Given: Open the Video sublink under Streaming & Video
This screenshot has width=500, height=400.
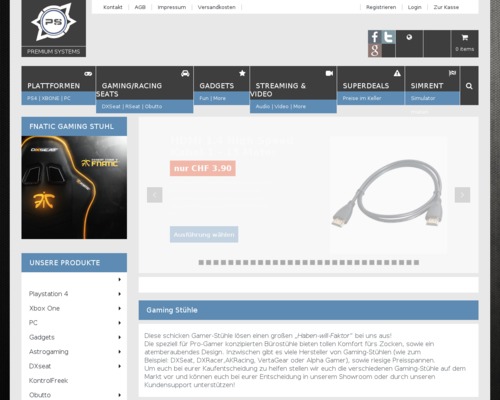Looking at the screenshot, I should point(282,106).
